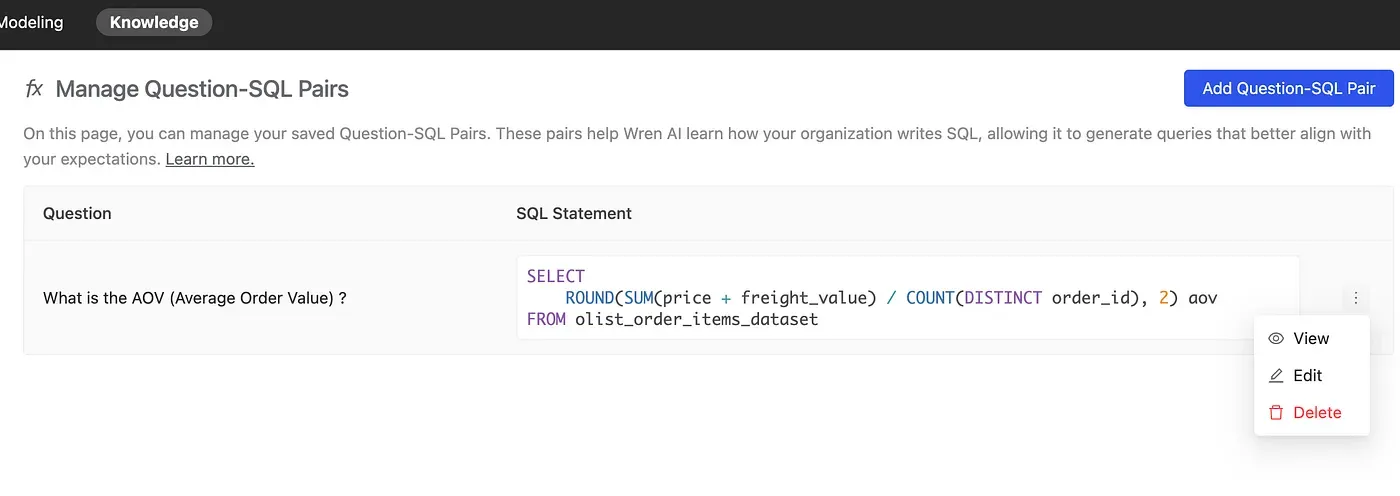The height and width of the screenshot is (496, 1400).
Task: Click olist_order_items_dataset in the SQL code
Action: (x=696, y=320)
